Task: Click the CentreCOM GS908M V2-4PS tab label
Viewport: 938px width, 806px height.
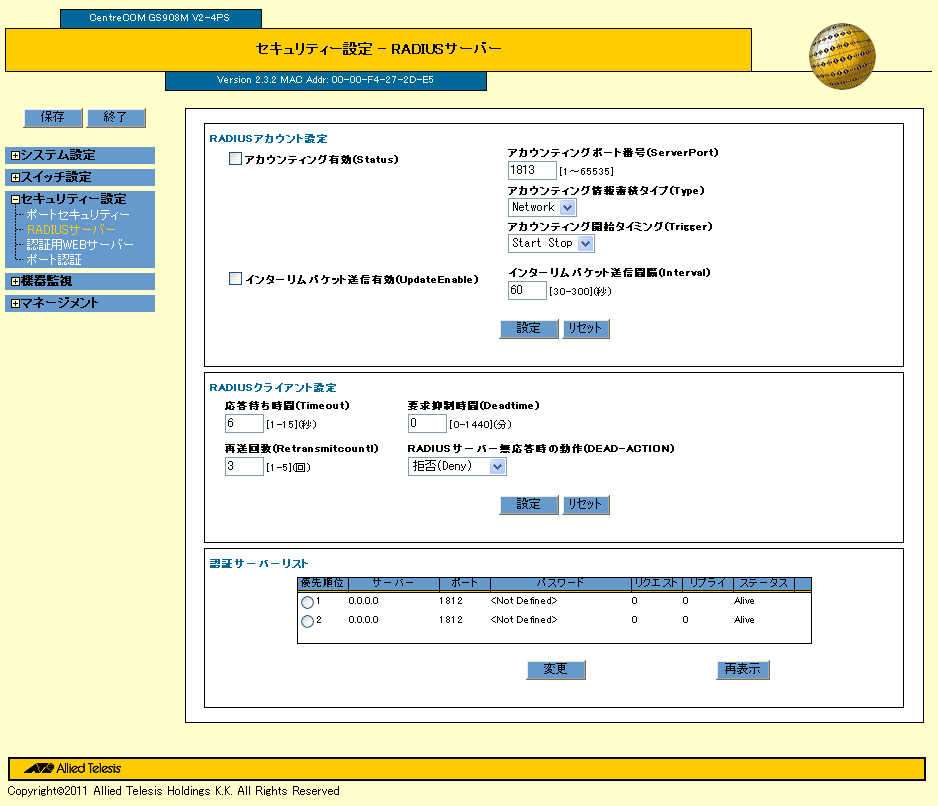Action: coord(160,18)
